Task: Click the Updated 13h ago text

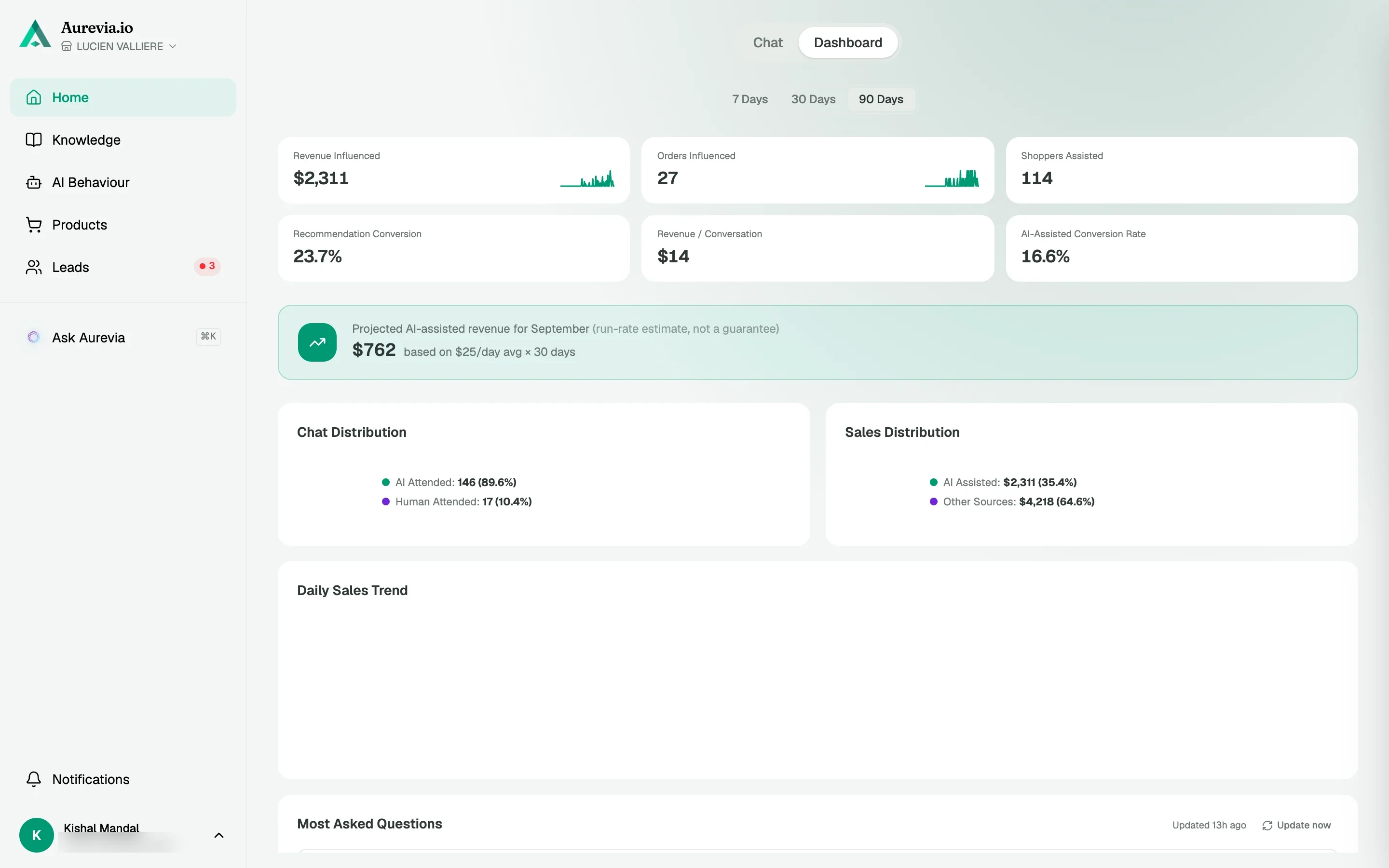Action: 1209,825
